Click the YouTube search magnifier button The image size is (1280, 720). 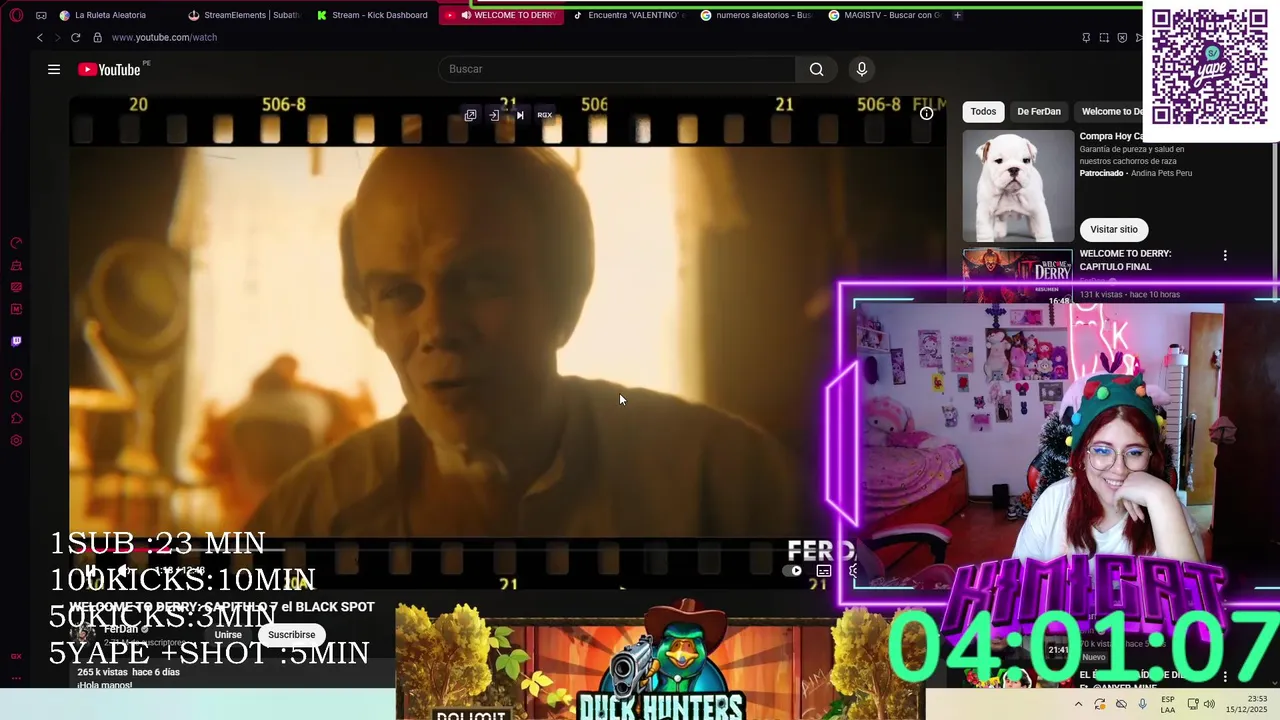pos(817,69)
